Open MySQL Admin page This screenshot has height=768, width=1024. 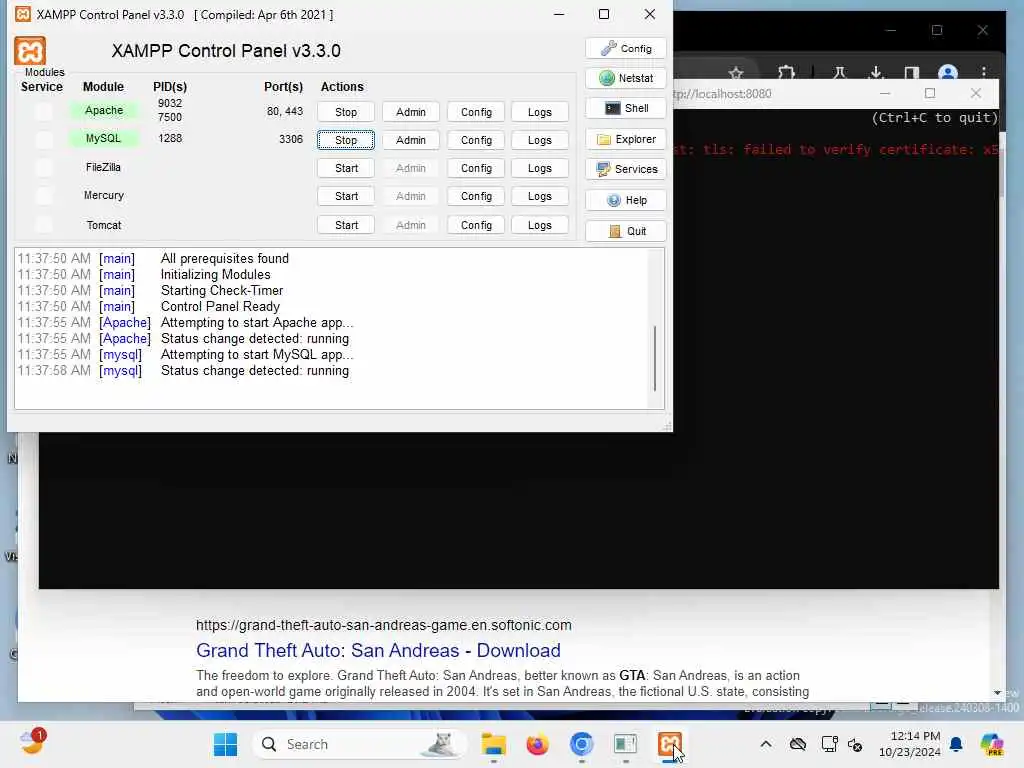tap(411, 140)
